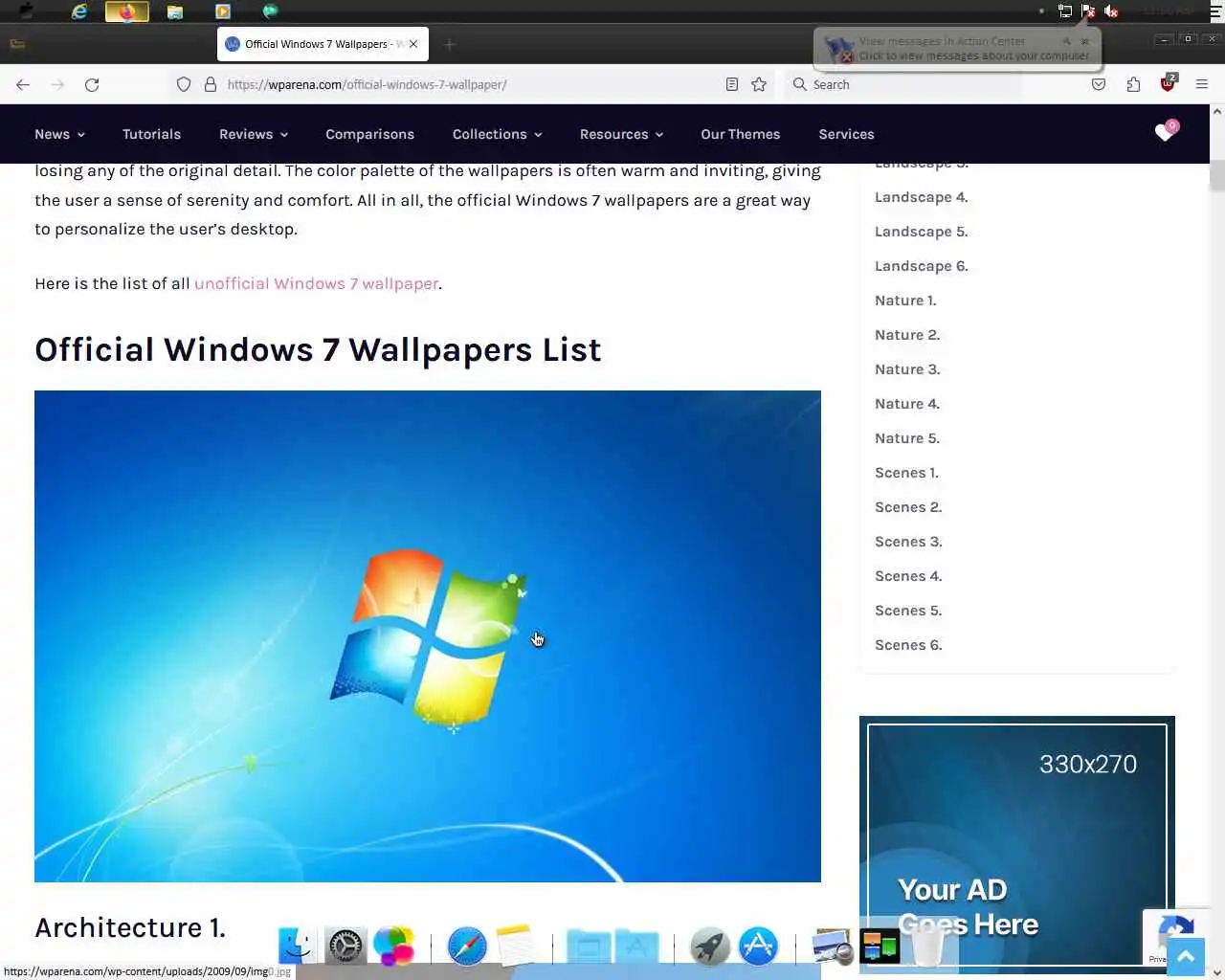The image size is (1225, 980).
Task: Open Preview app icon in dock
Action: [x=832, y=947]
